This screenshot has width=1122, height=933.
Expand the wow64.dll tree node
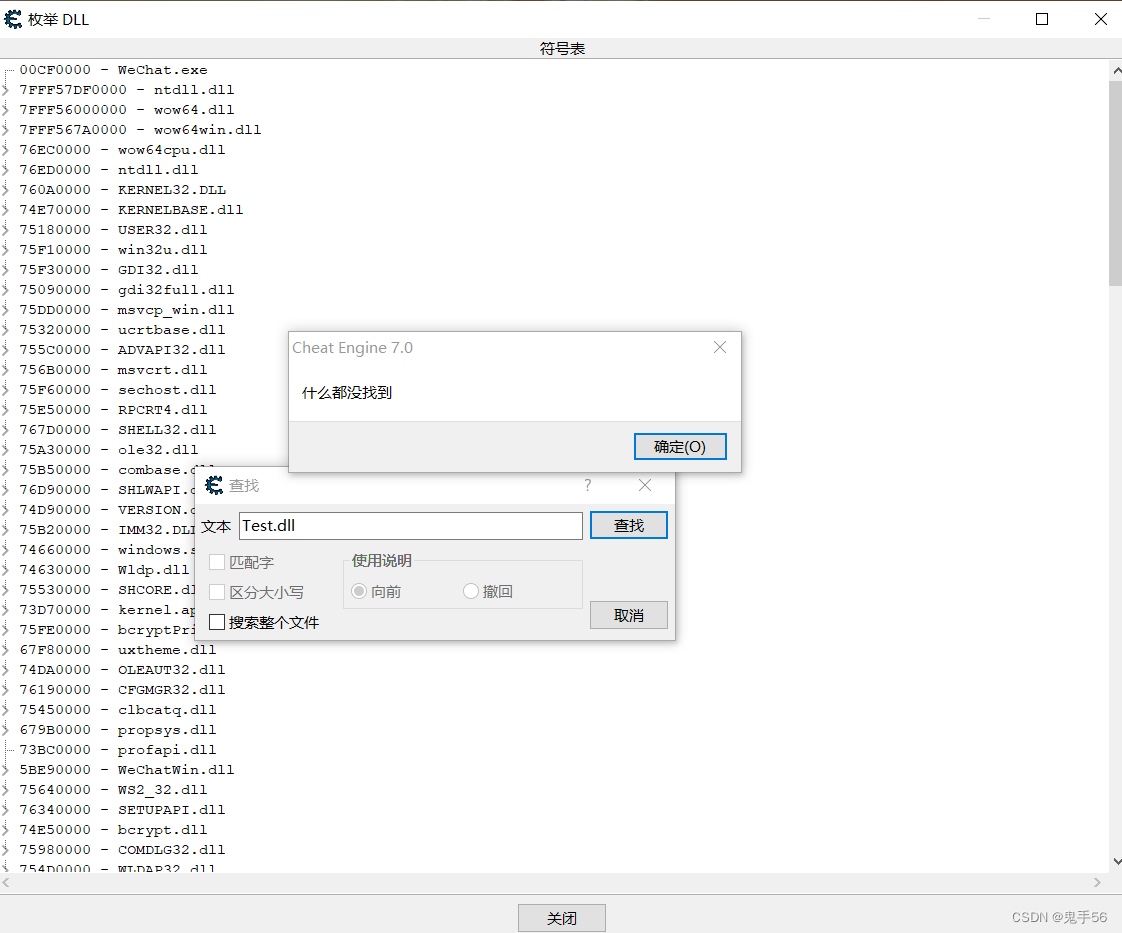[x=6, y=109]
